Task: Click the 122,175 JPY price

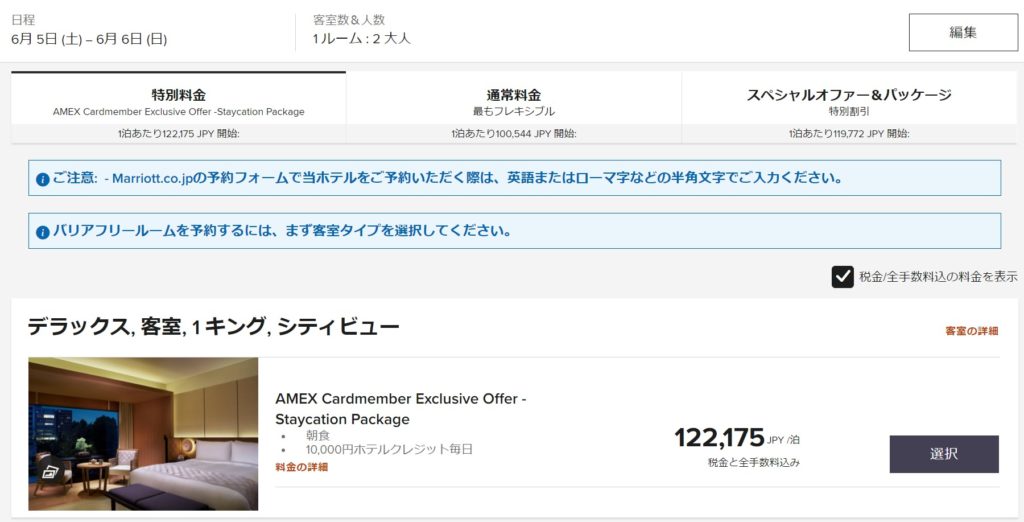Action: click(719, 438)
